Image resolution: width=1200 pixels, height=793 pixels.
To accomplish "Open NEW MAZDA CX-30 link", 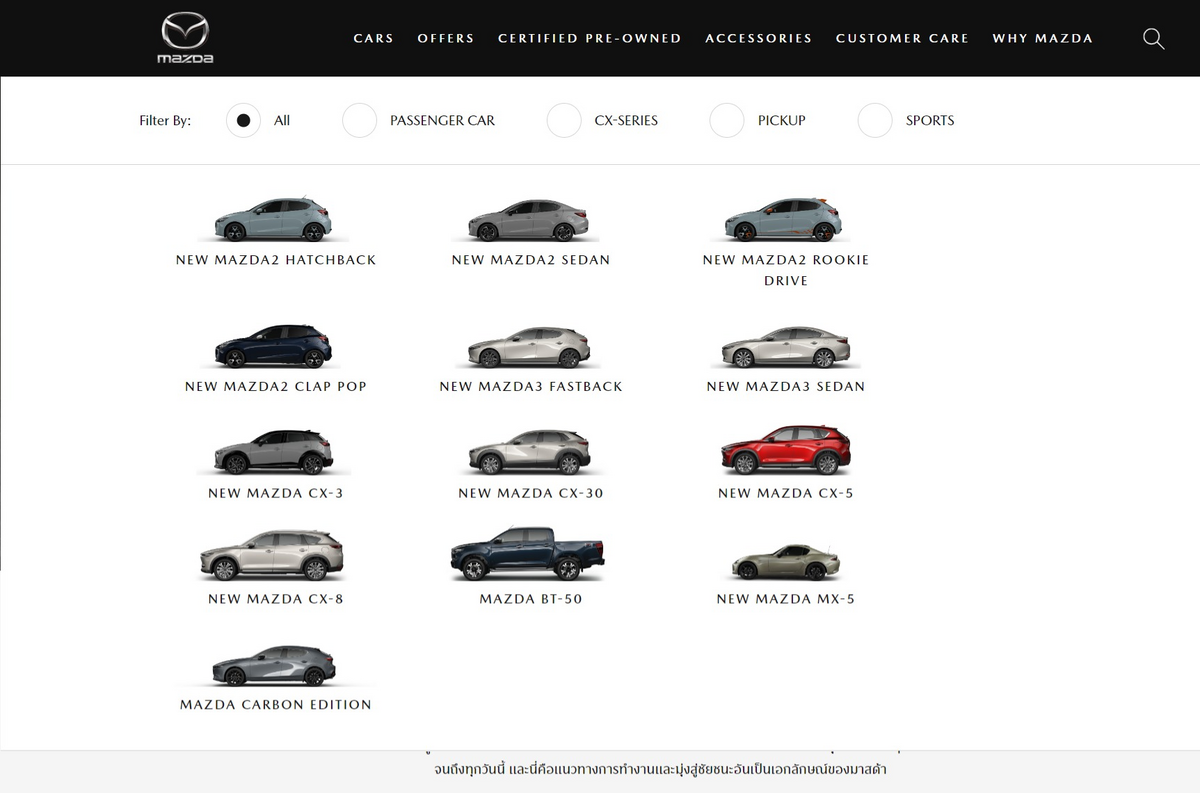I will (531, 493).
